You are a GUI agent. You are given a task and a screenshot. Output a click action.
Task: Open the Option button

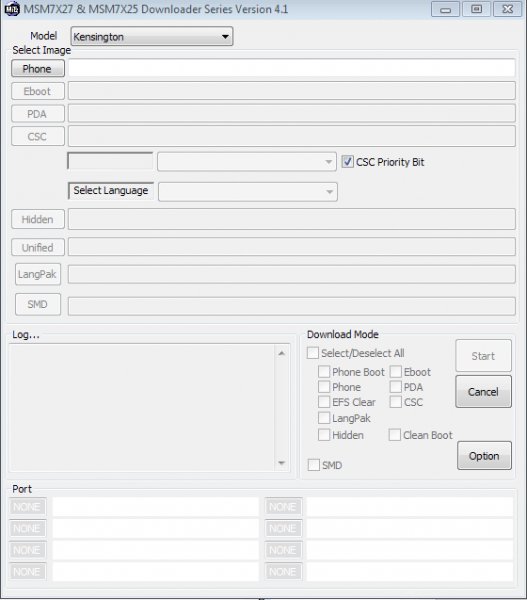(484, 455)
